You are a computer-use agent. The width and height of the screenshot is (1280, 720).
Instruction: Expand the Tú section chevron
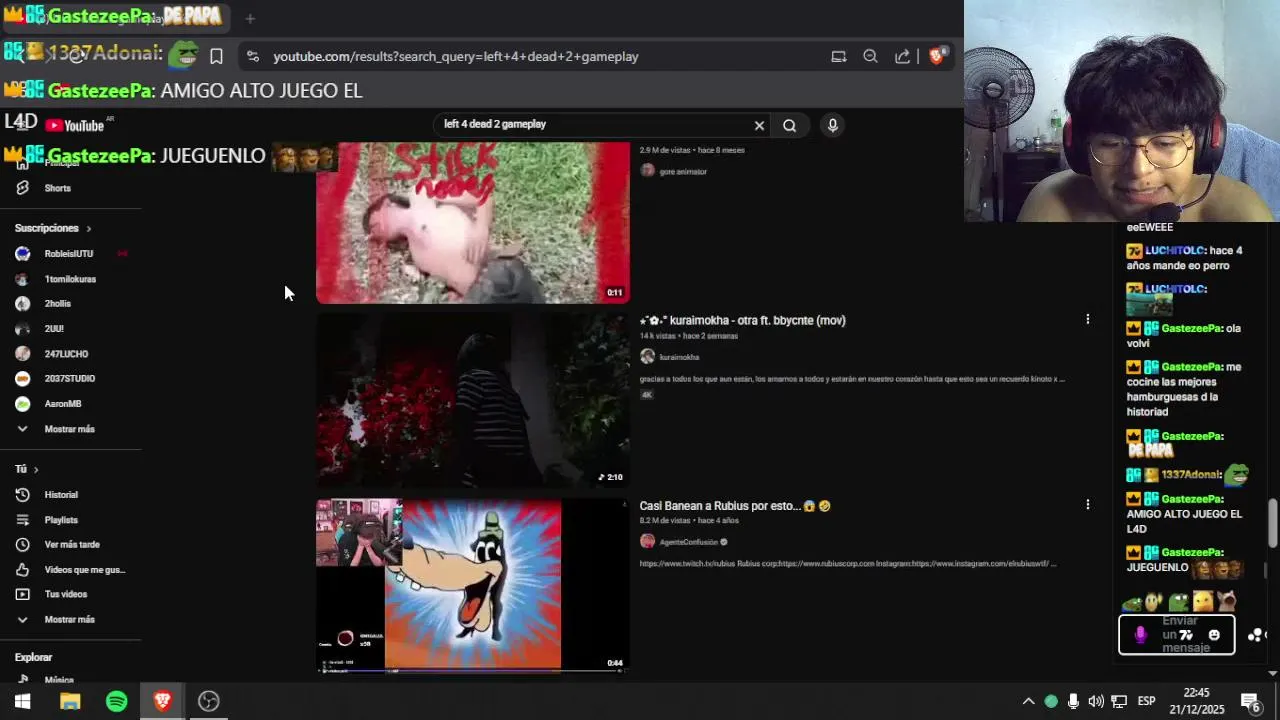point(36,469)
